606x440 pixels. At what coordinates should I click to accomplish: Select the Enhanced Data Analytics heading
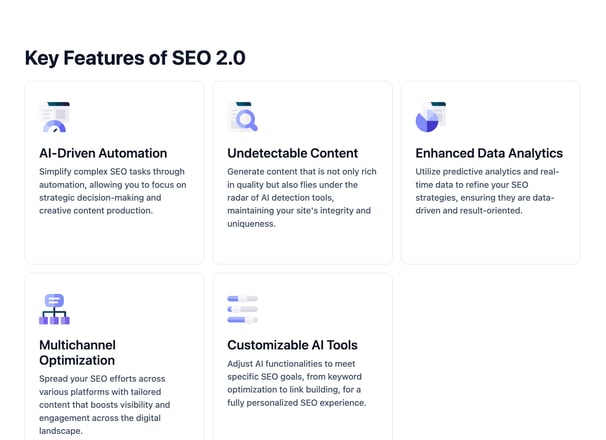[489, 153]
